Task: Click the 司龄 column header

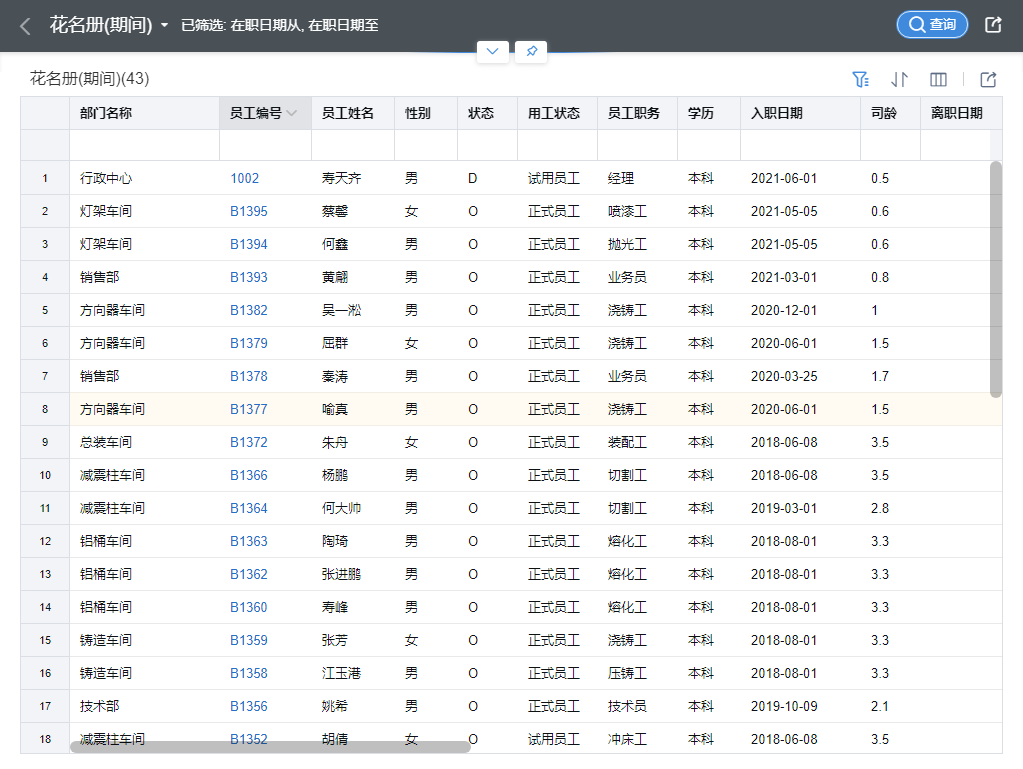Action: click(891, 113)
